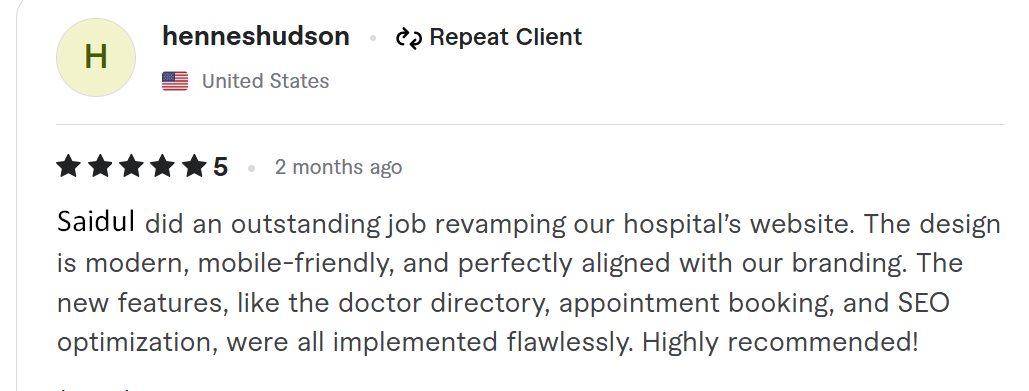Viewport: 1029px width, 391px height.
Task: Click the "2 months ago" timestamp
Action: click(x=339, y=167)
